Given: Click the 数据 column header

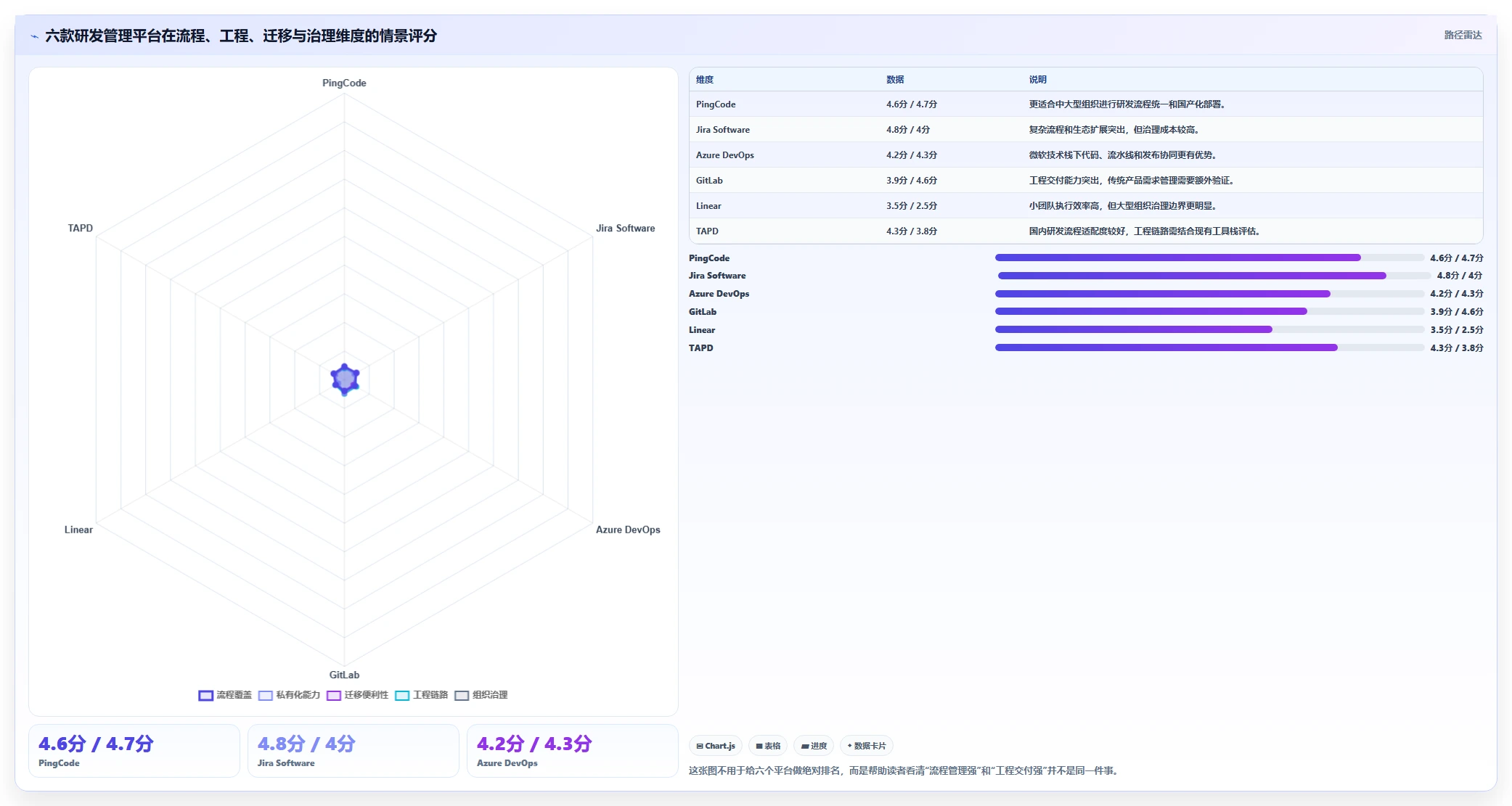Looking at the screenshot, I should [x=895, y=80].
